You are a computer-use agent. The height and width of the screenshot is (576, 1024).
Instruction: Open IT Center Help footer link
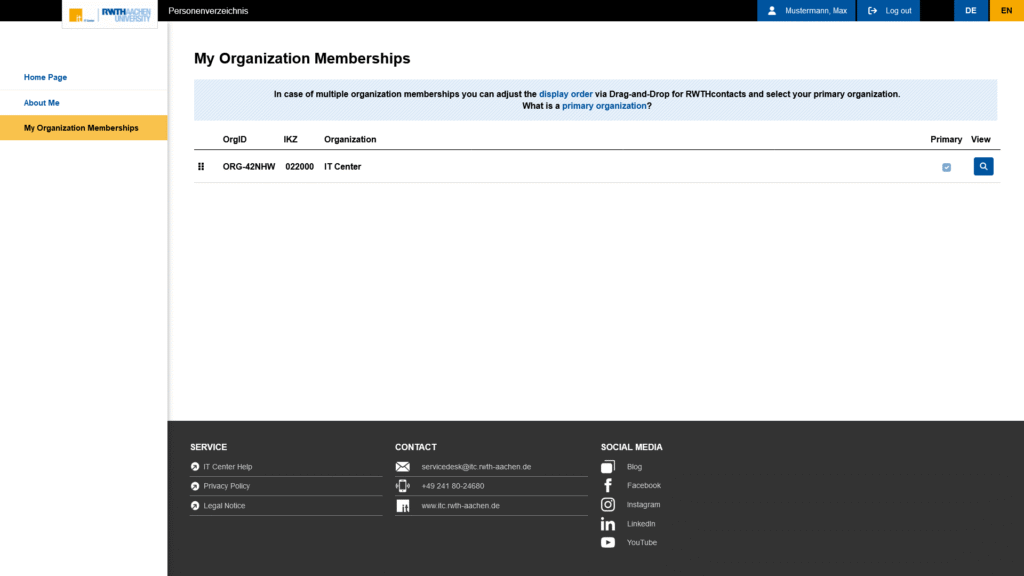(227, 467)
